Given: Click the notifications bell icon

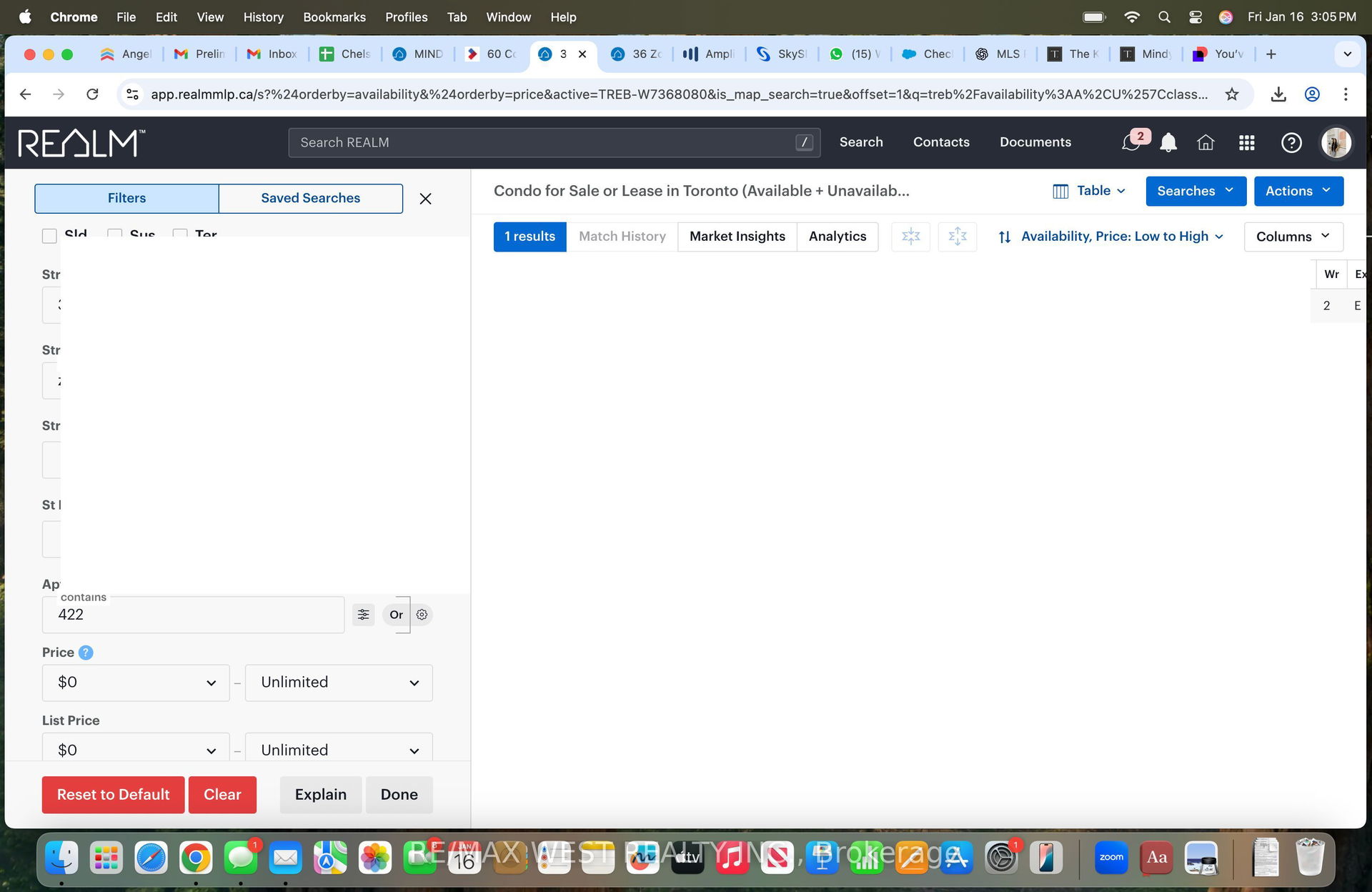Looking at the screenshot, I should (1168, 142).
